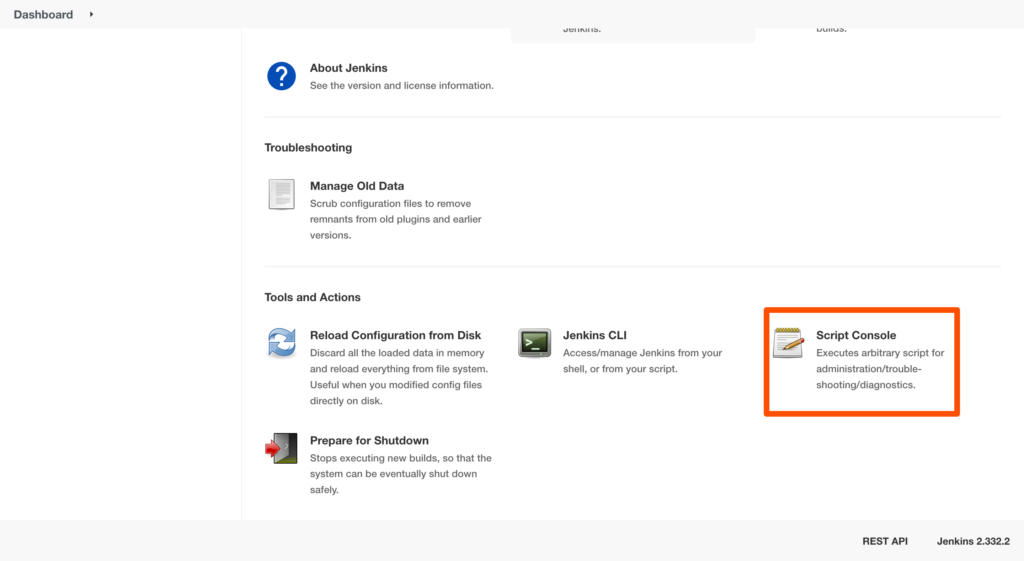The height and width of the screenshot is (561, 1024).
Task: Click the Manage Old Data document icon
Action: (281, 195)
